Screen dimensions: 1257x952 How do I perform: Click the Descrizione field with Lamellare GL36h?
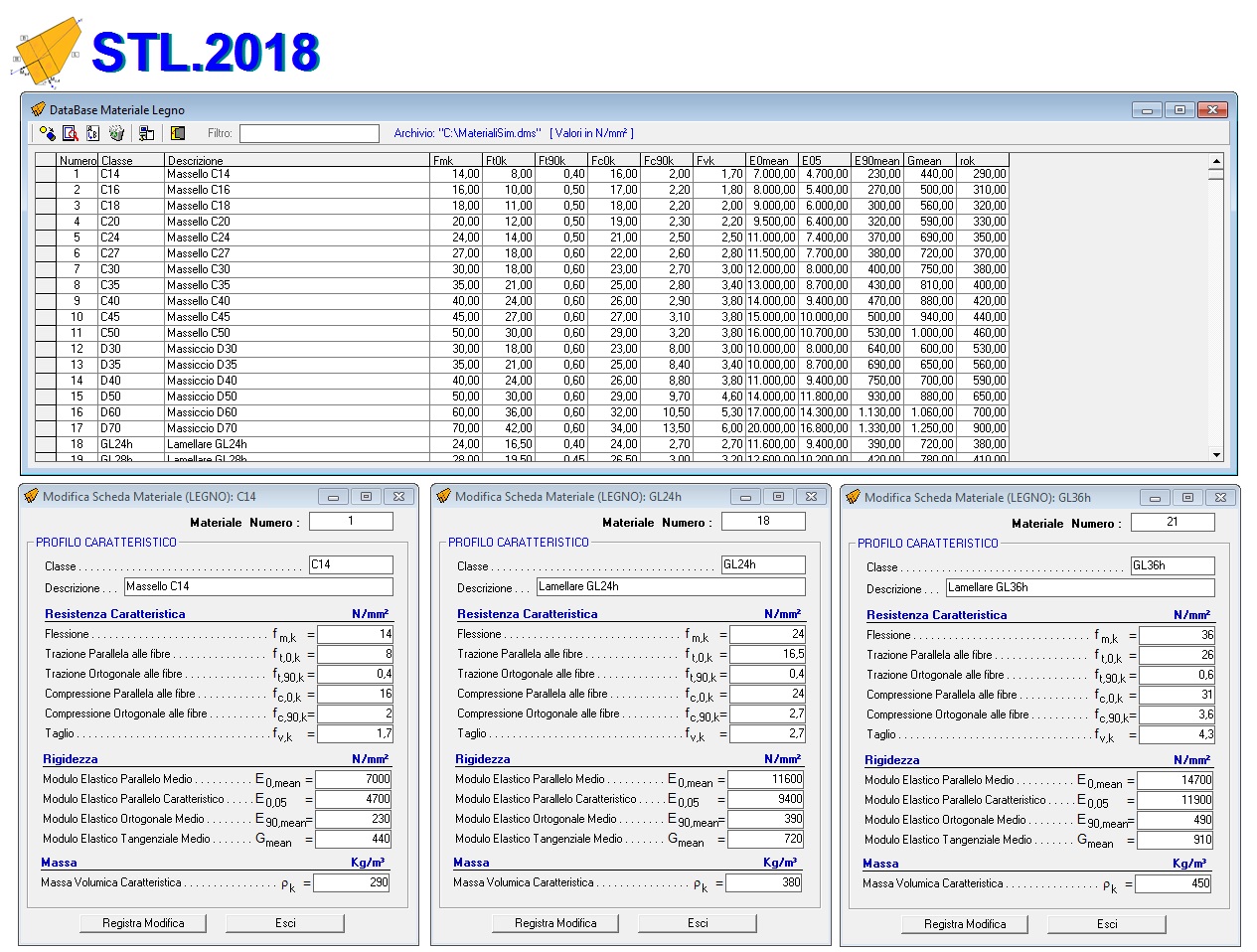pos(1080,587)
